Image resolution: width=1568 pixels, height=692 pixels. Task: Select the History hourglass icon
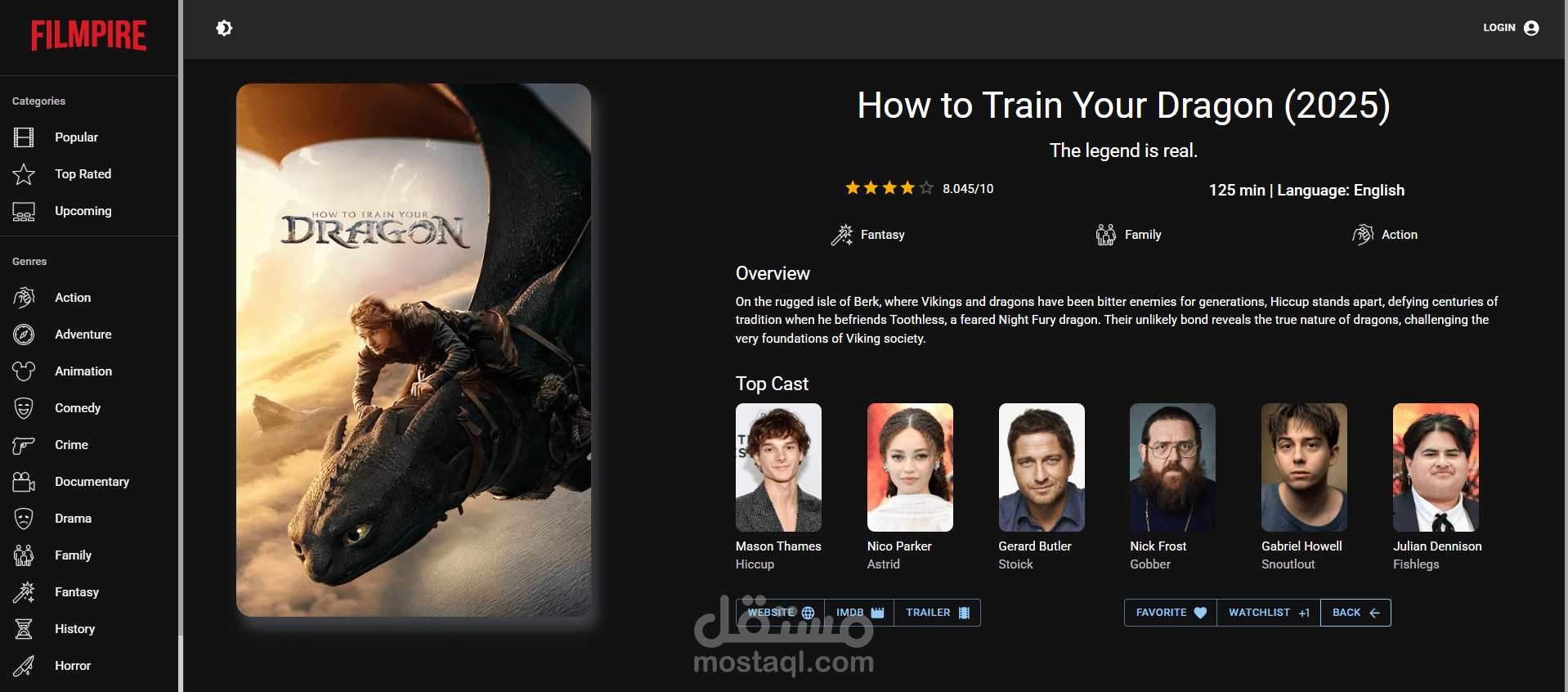pyautogui.click(x=24, y=629)
